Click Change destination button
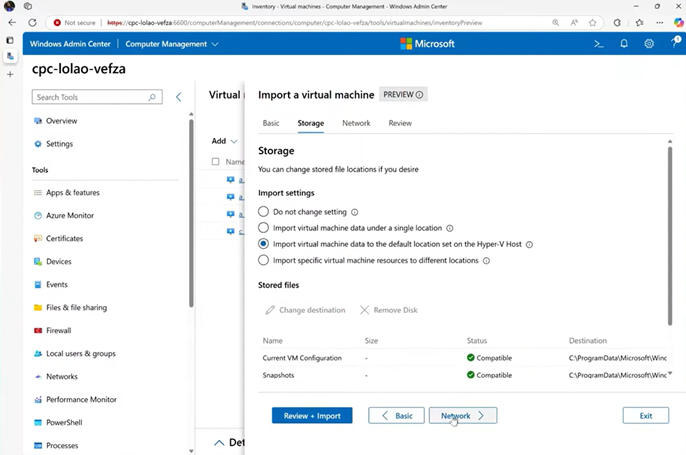 click(x=305, y=310)
